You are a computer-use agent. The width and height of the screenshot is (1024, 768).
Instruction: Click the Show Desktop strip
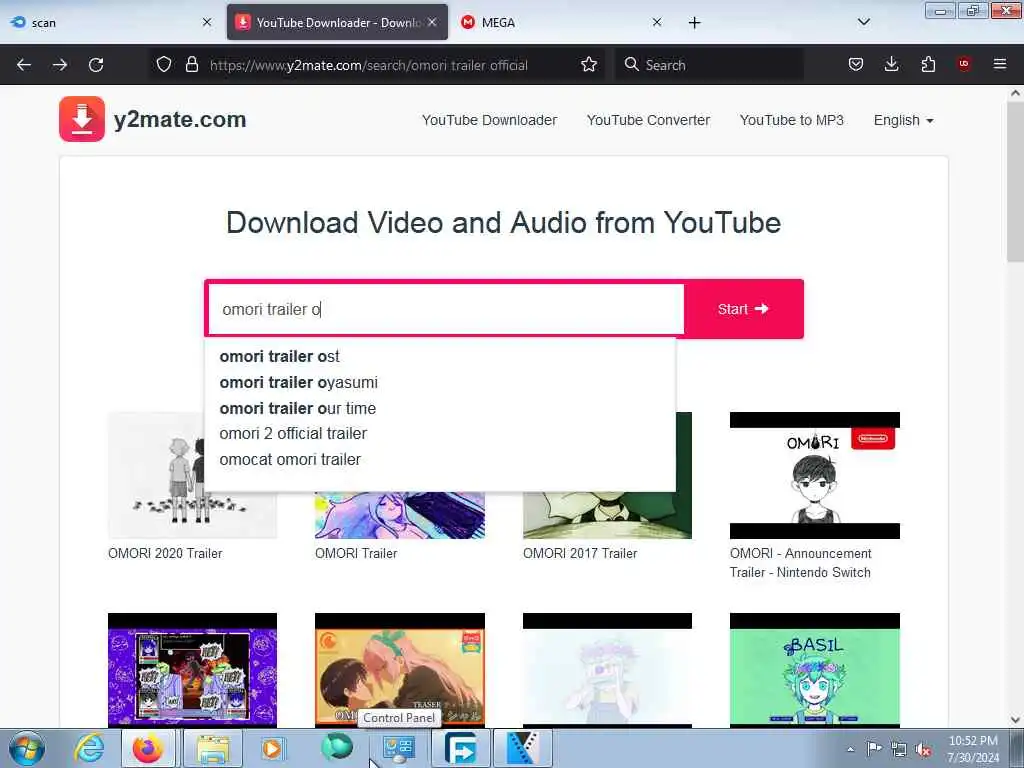pyautogui.click(x=1017, y=748)
